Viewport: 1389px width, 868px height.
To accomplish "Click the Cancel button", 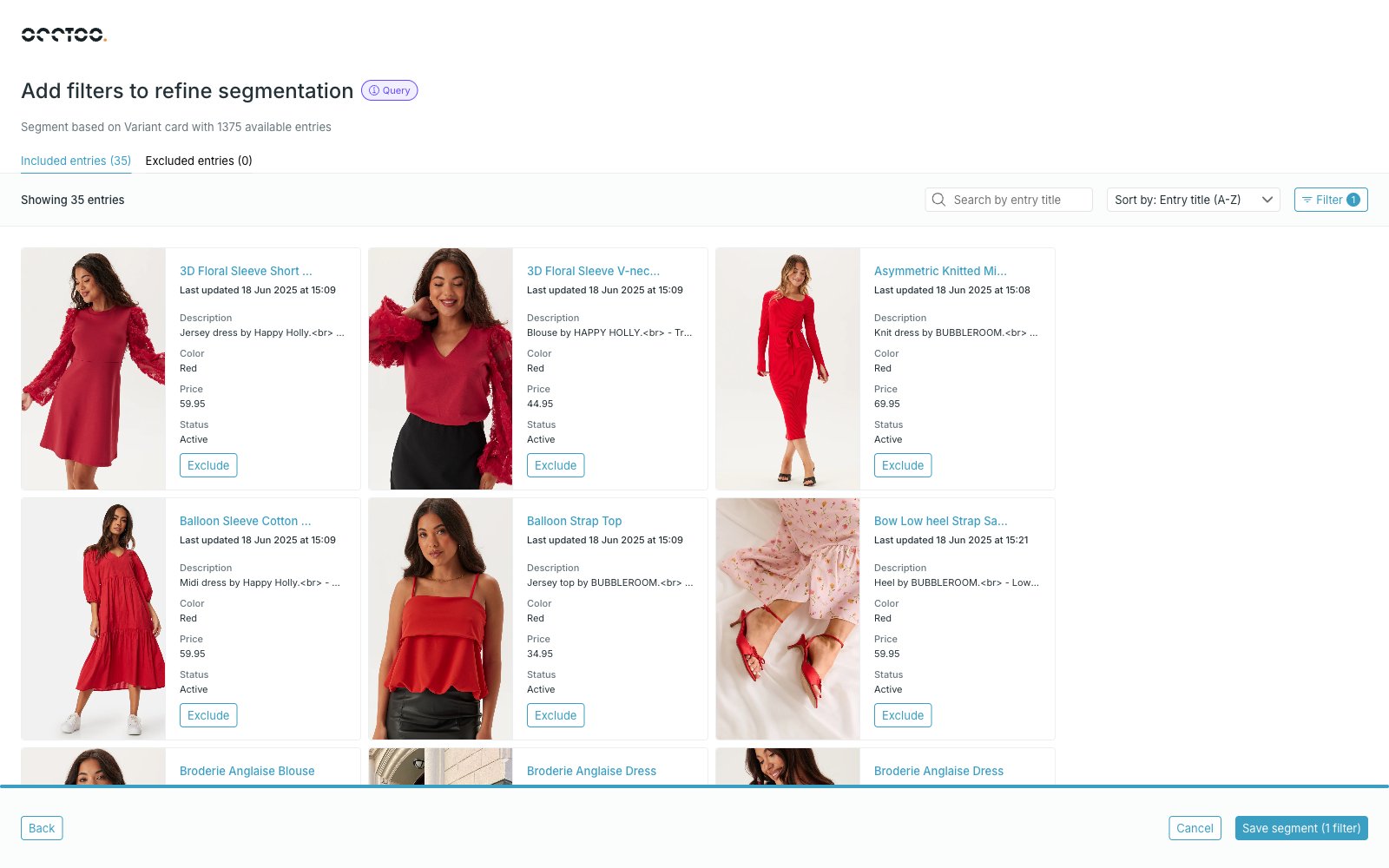I will [1195, 828].
